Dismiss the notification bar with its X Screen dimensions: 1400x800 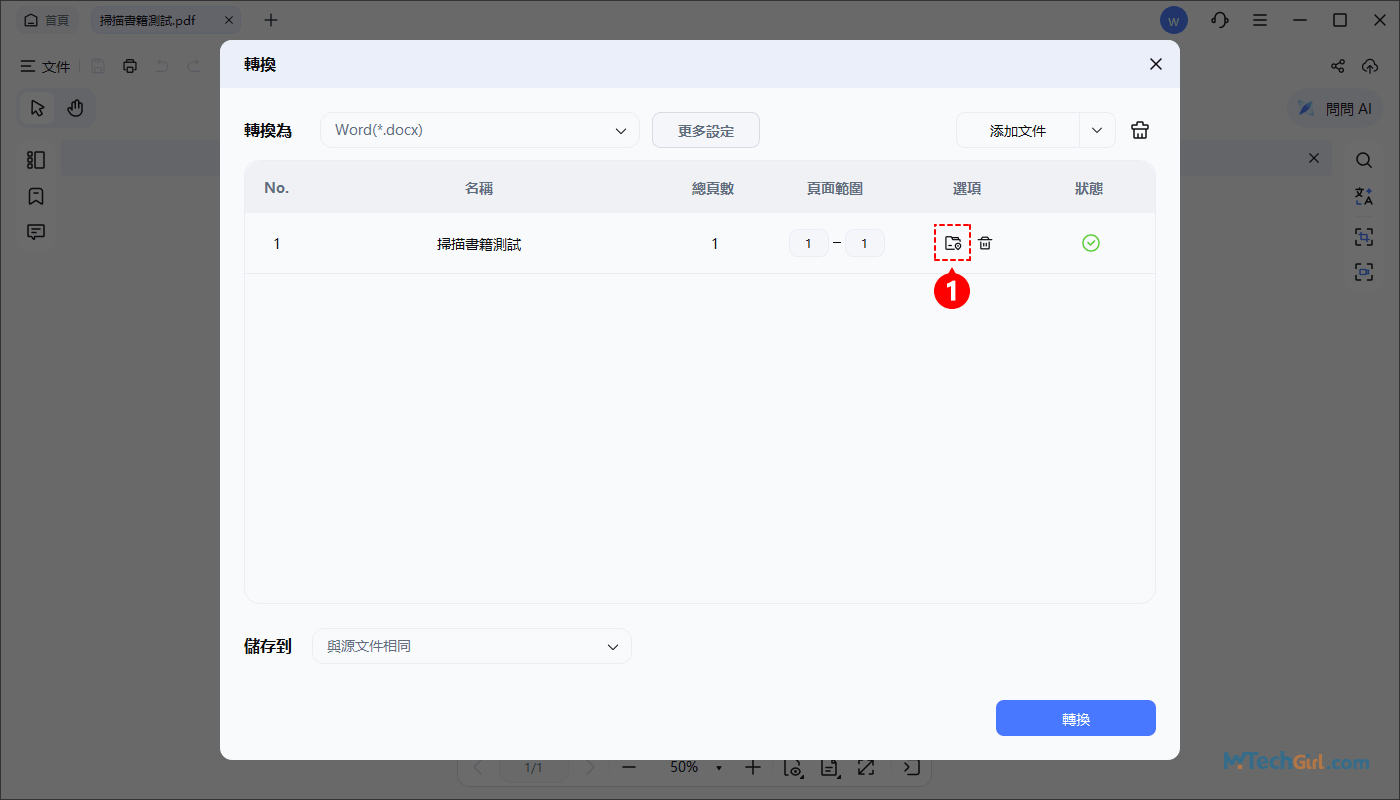[1314, 158]
